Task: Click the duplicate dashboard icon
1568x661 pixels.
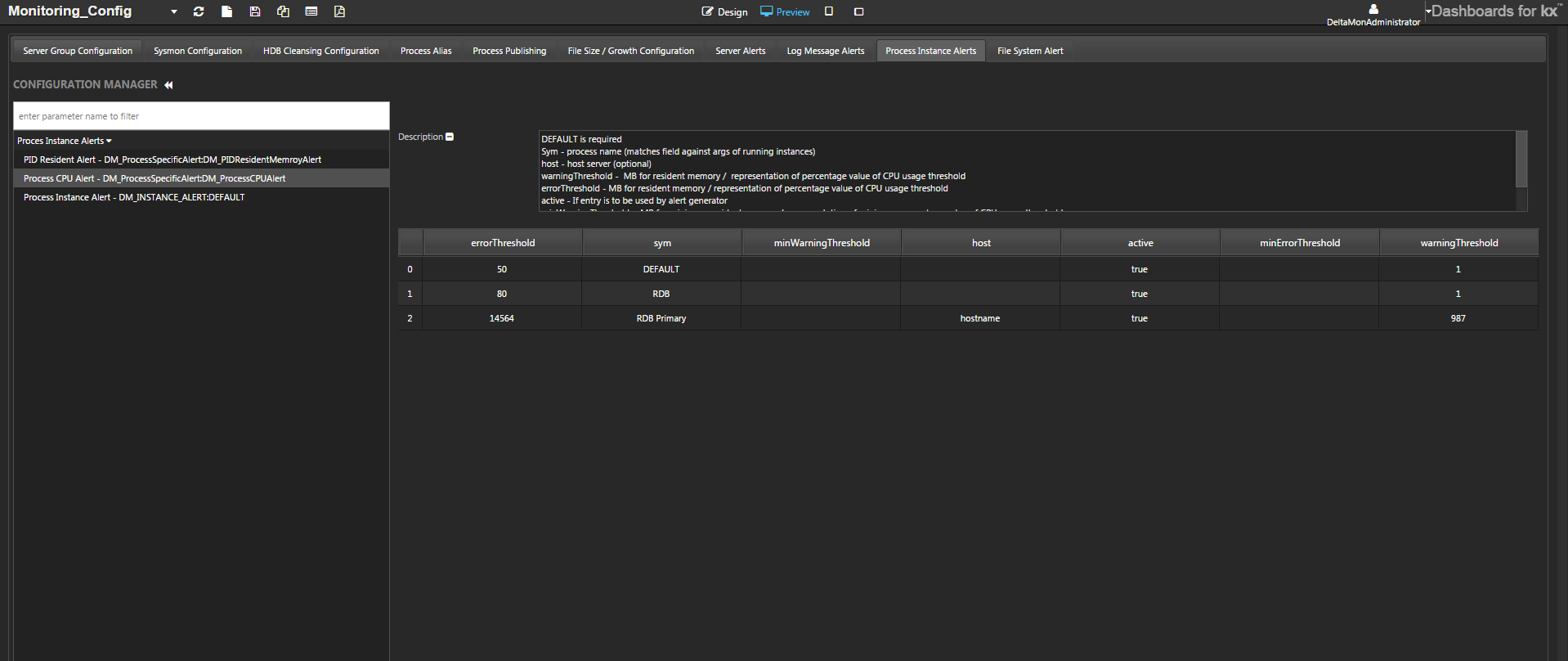Action: [x=283, y=11]
